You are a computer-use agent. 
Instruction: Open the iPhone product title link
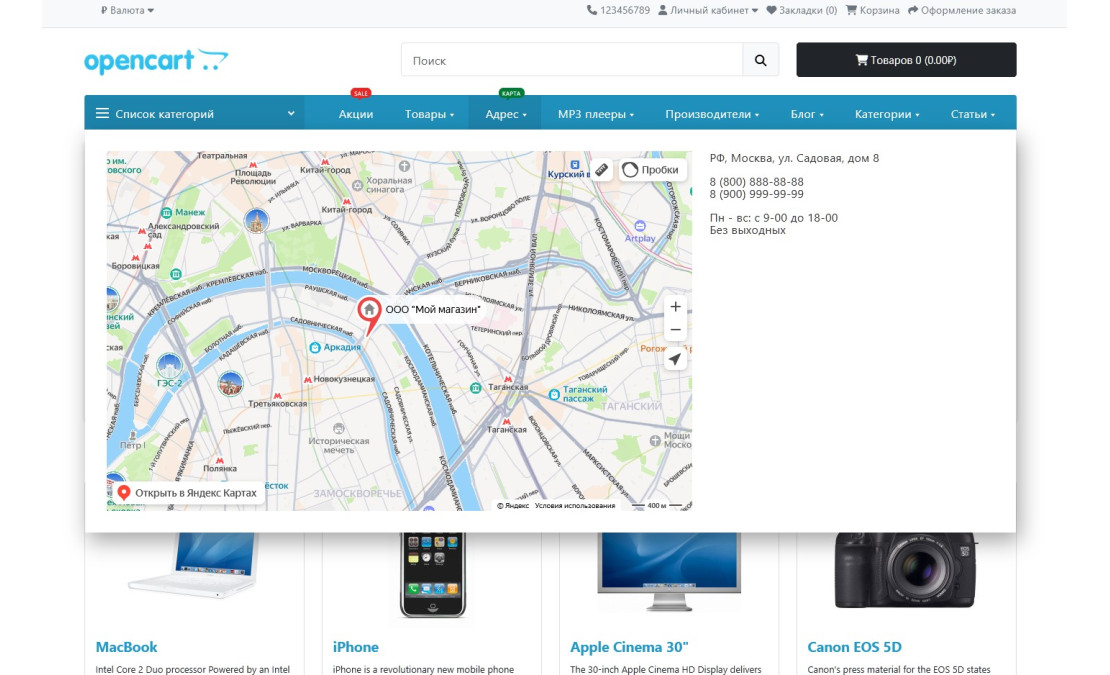click(x=355, y=647)
